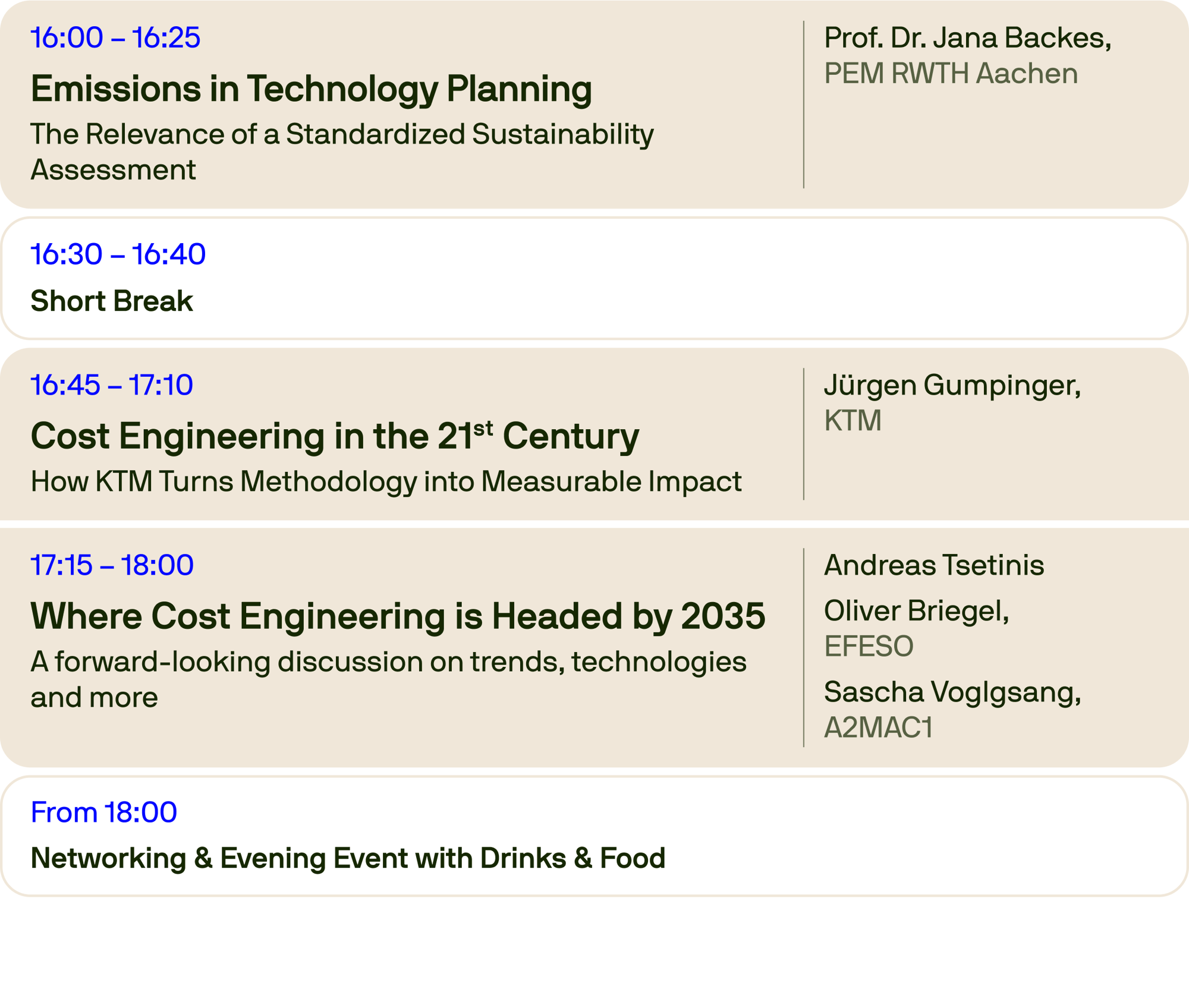Click panelist name Oliver Briegel

tap(916, 611)
